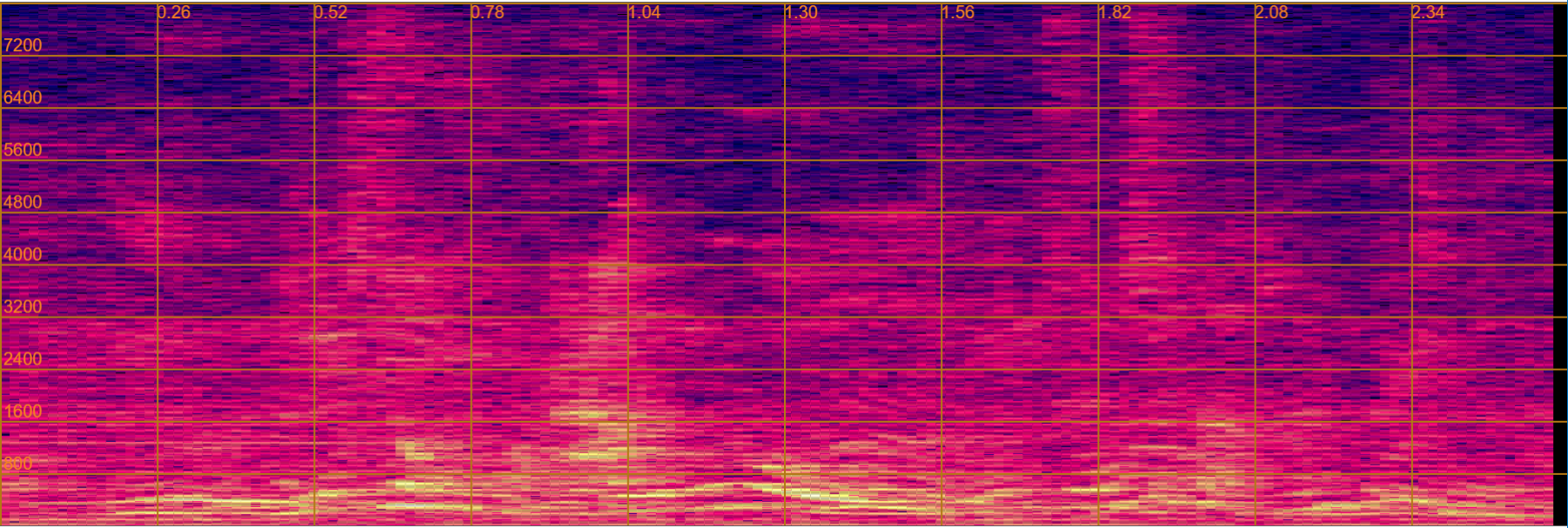Screen dimensions: 1568x528
Task: Click the 7200 frequency axis label
Action: [23, 45]
